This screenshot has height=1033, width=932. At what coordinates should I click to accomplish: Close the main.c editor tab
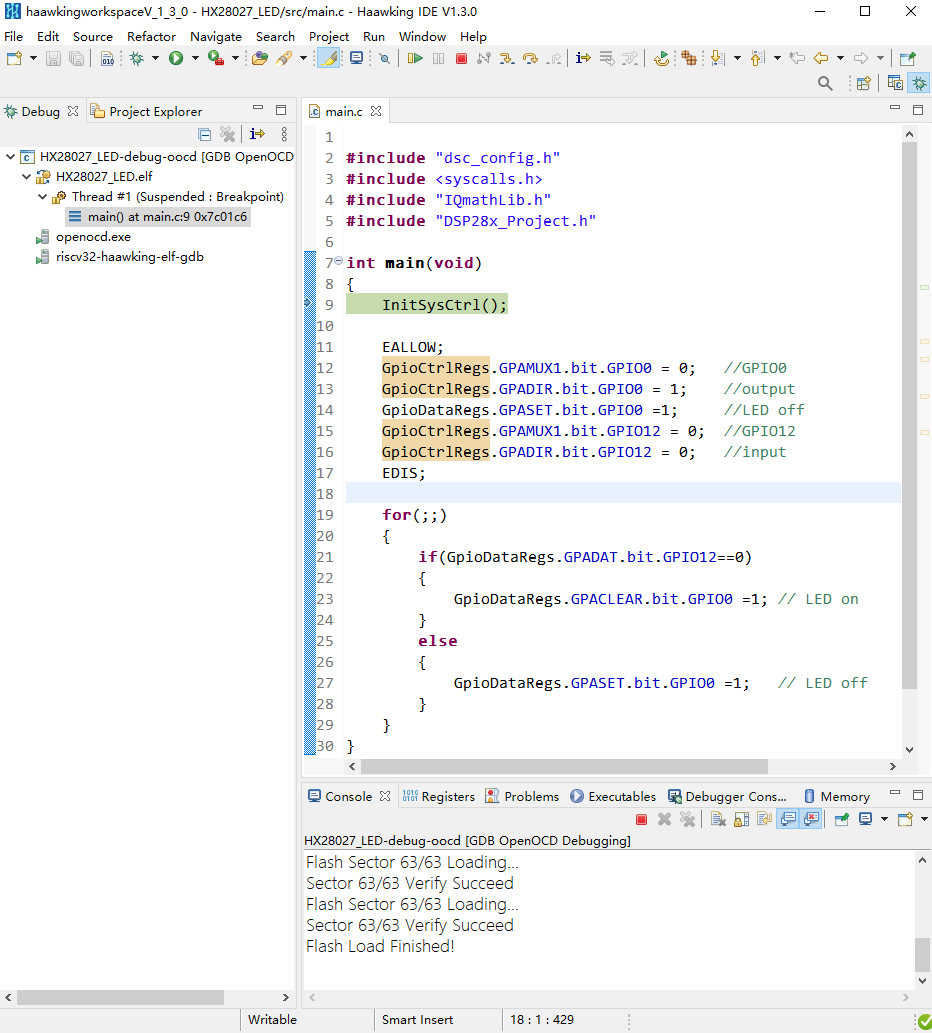point(376,111)
